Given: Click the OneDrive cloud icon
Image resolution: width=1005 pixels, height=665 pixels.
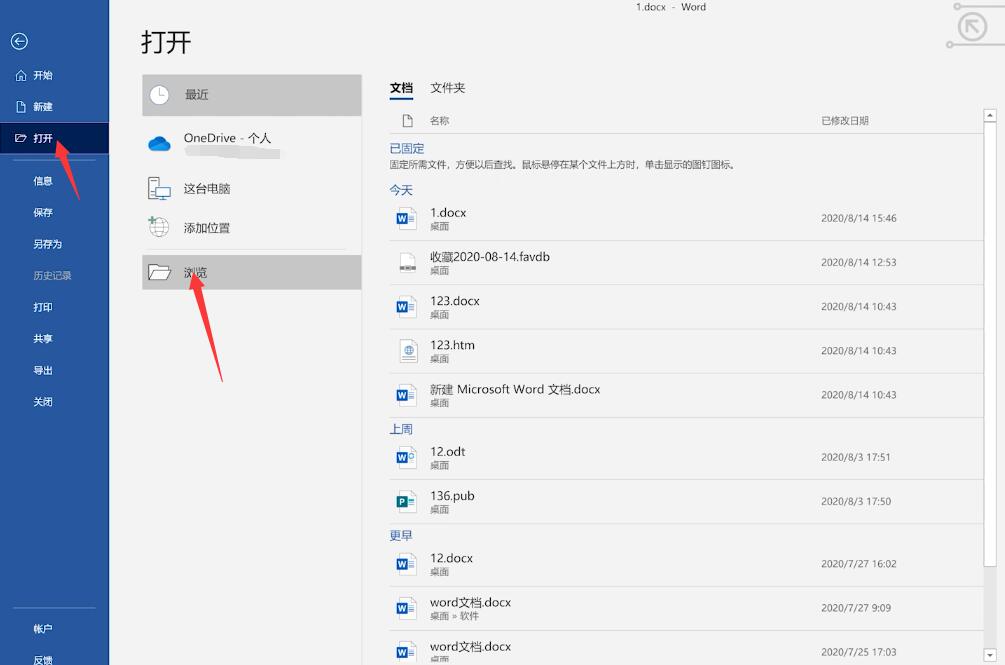Looking at the screenshot, I should (159, 144).
